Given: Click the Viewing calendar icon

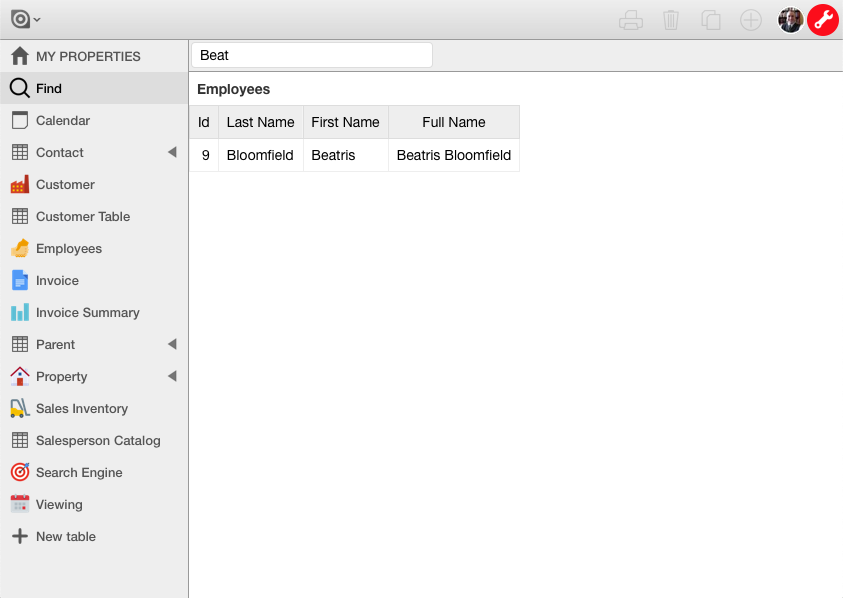Looking at the screenshot, I should click(20, 504).
